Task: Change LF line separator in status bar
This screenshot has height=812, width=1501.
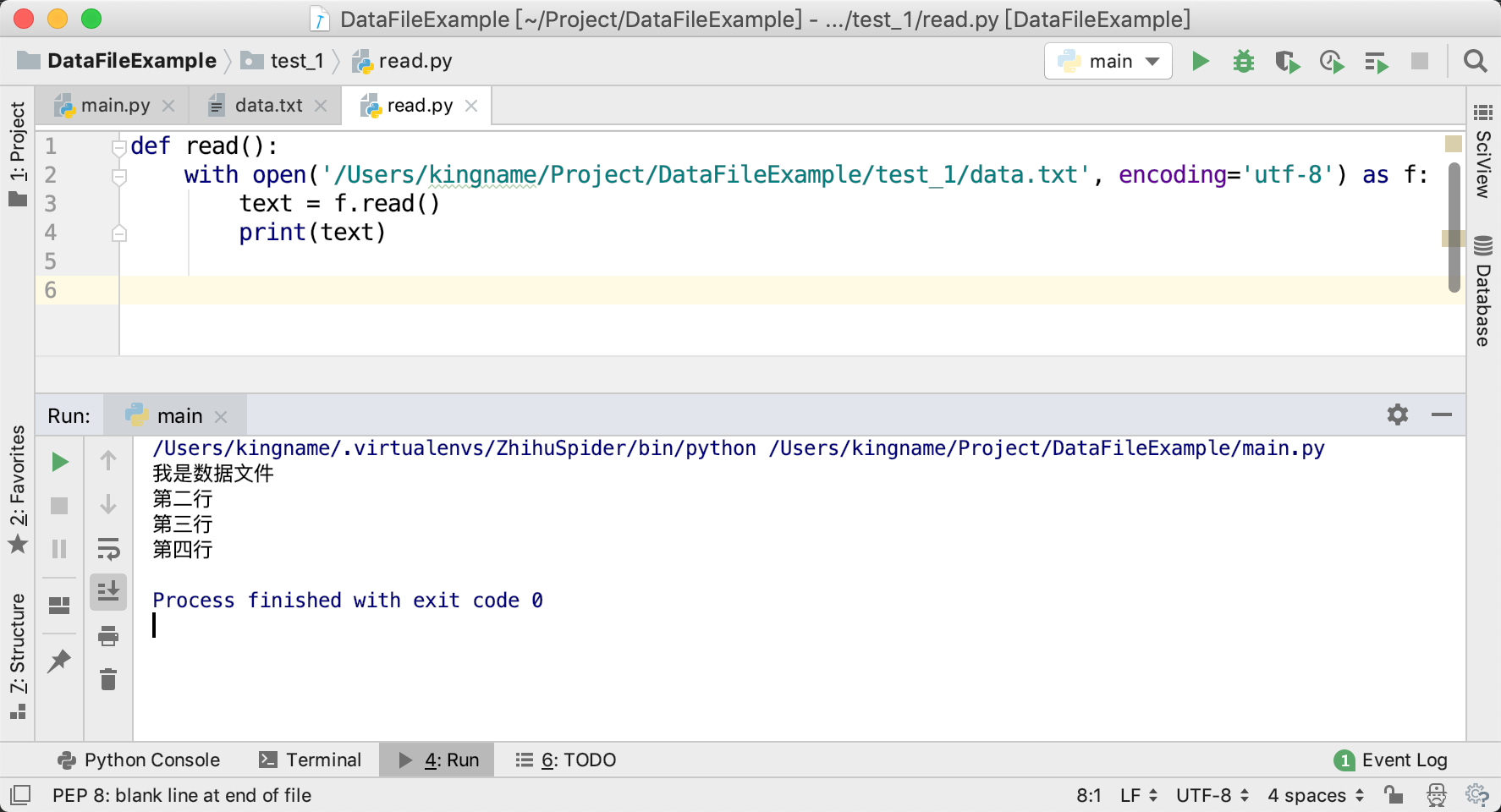Action: pyautogui.click(x=1138, y=795)
